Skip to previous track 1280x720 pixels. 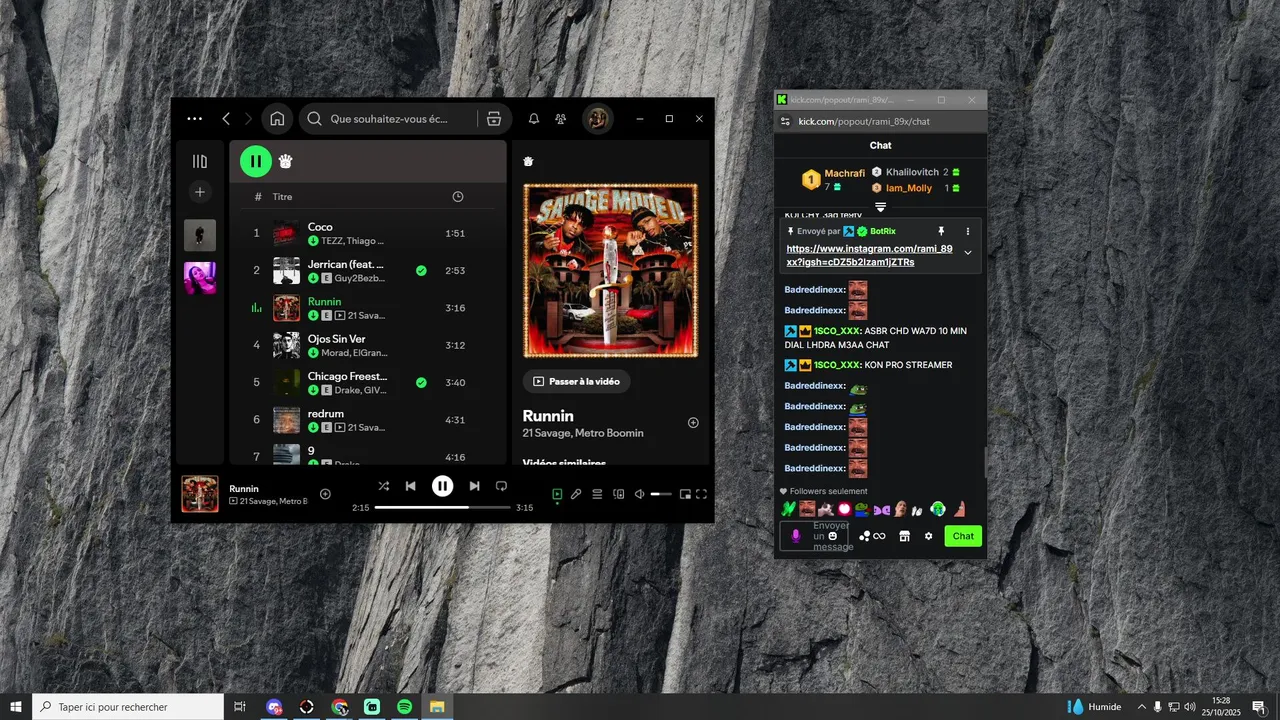(x=410, y=486)
